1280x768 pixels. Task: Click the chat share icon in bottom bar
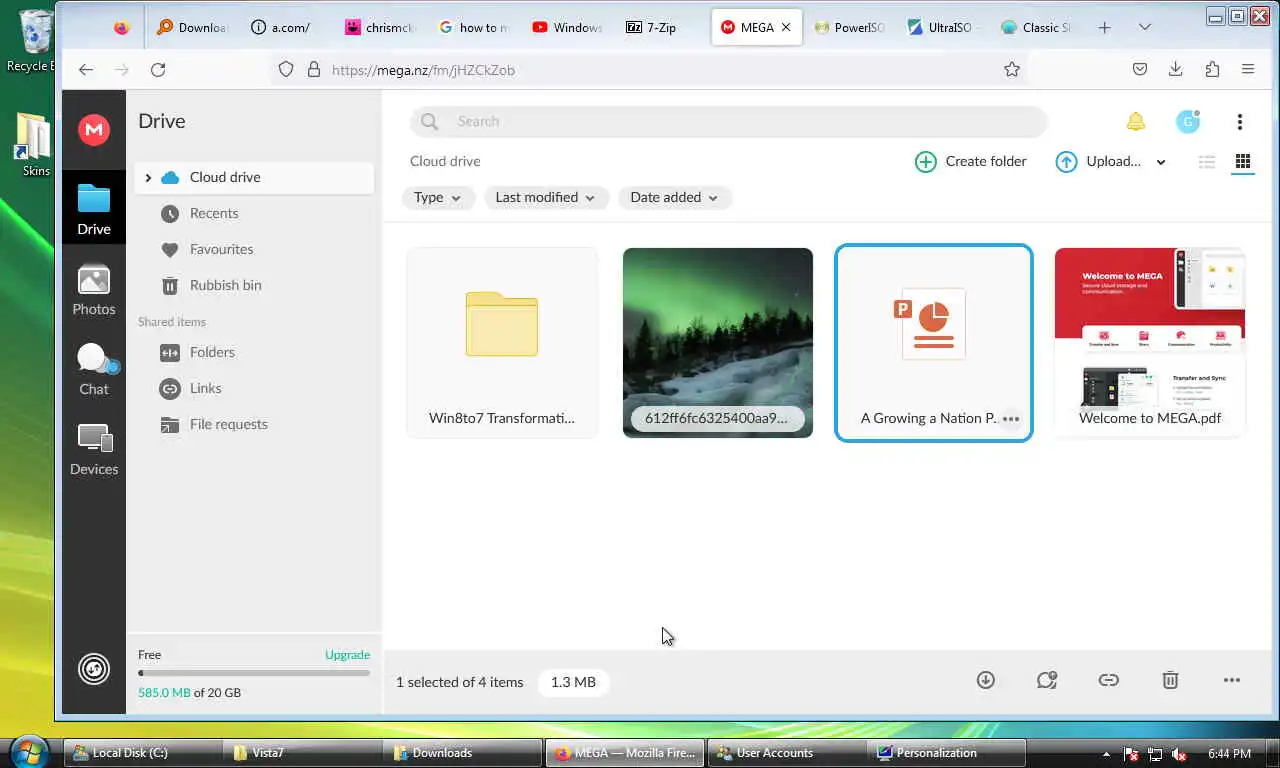tap(1047, 680)
